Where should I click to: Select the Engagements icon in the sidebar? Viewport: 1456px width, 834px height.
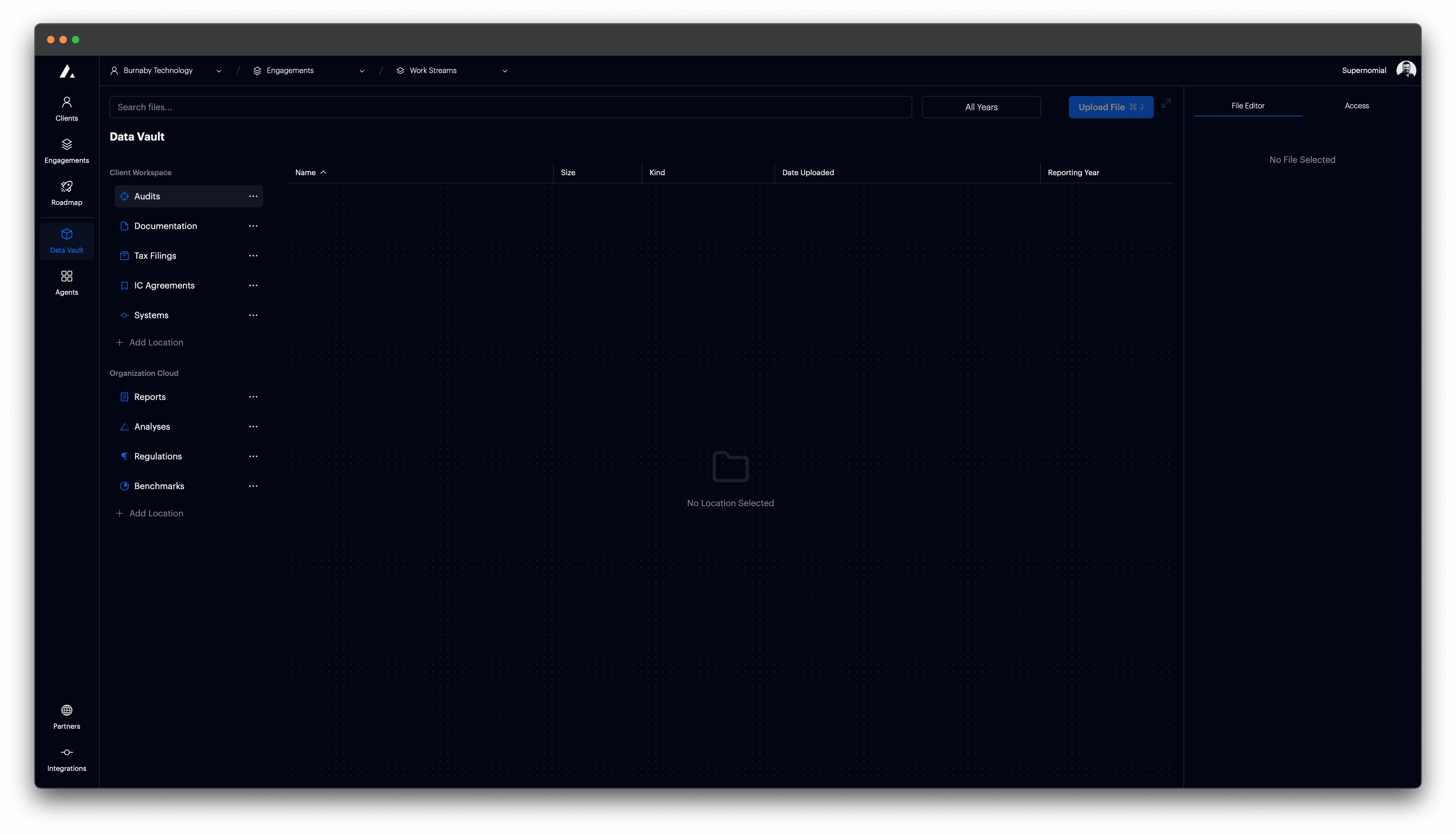click(x=66, y=150)
